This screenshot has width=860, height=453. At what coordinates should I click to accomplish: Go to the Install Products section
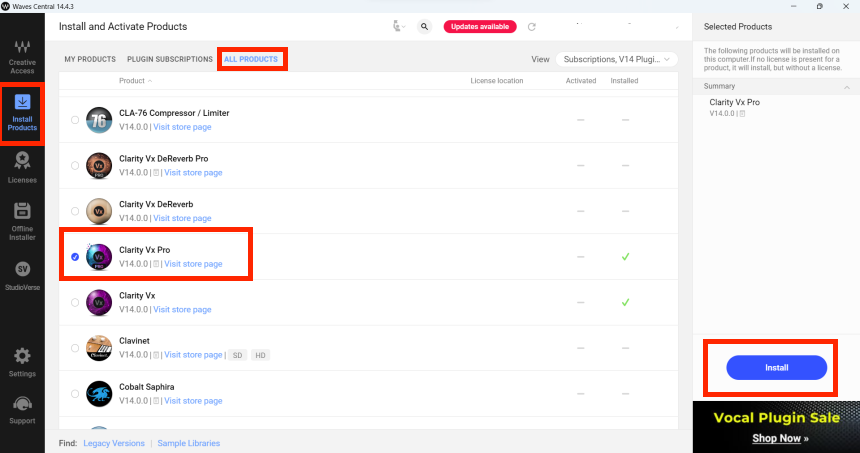click(x=22, y=114)
